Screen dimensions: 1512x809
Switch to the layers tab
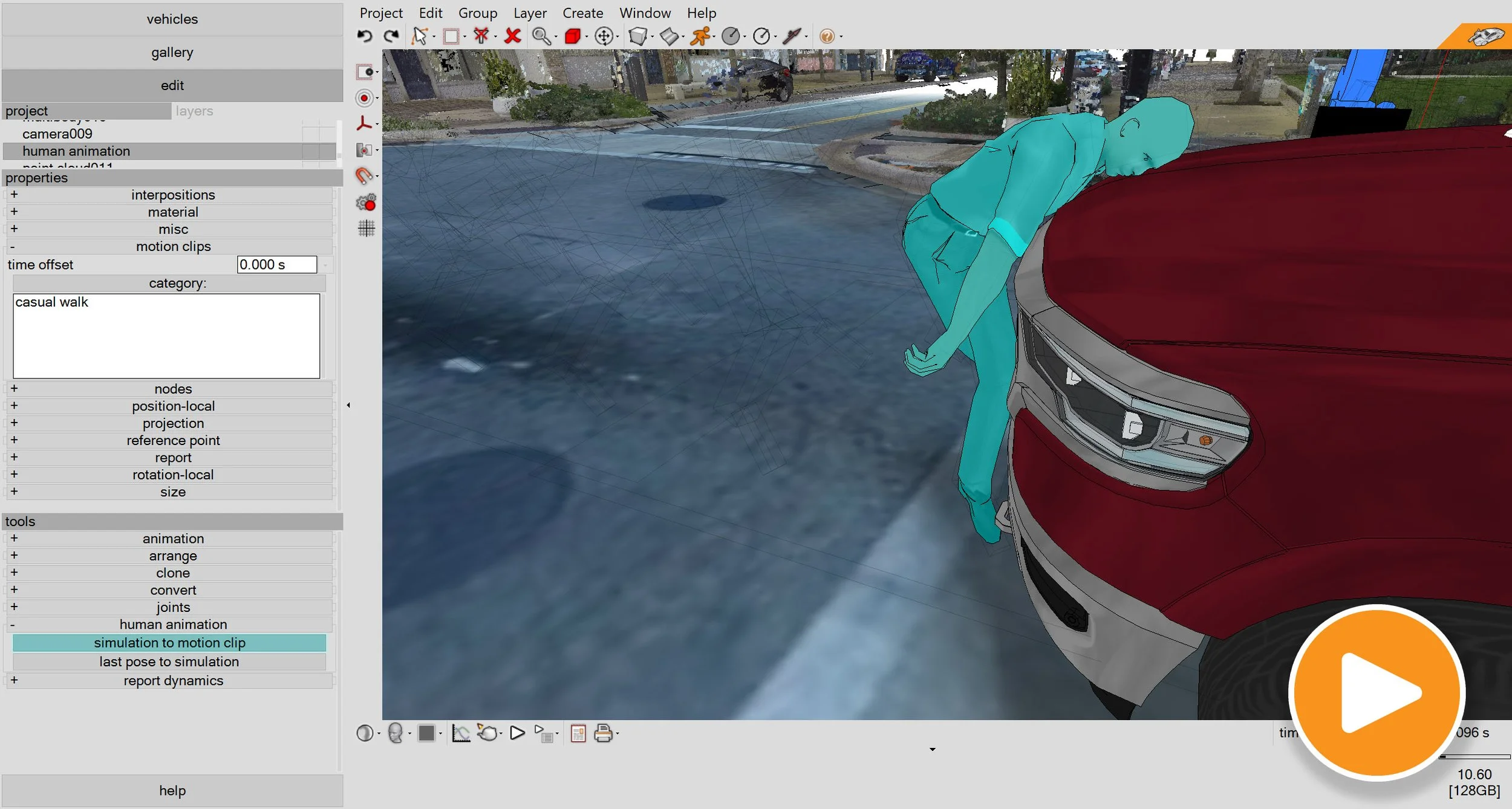pos(194,111)
